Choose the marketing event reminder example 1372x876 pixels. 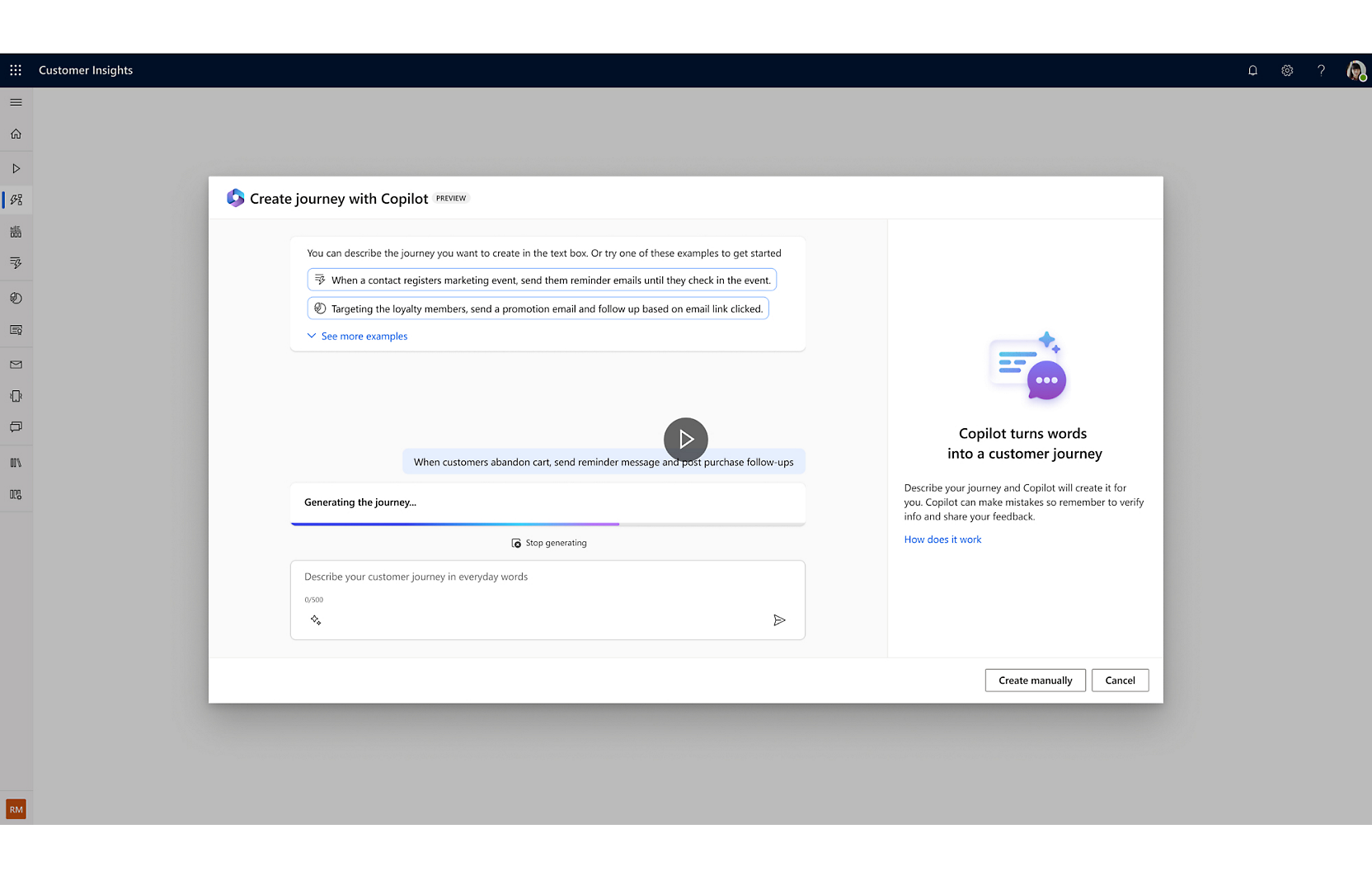(x=542, y=280)
